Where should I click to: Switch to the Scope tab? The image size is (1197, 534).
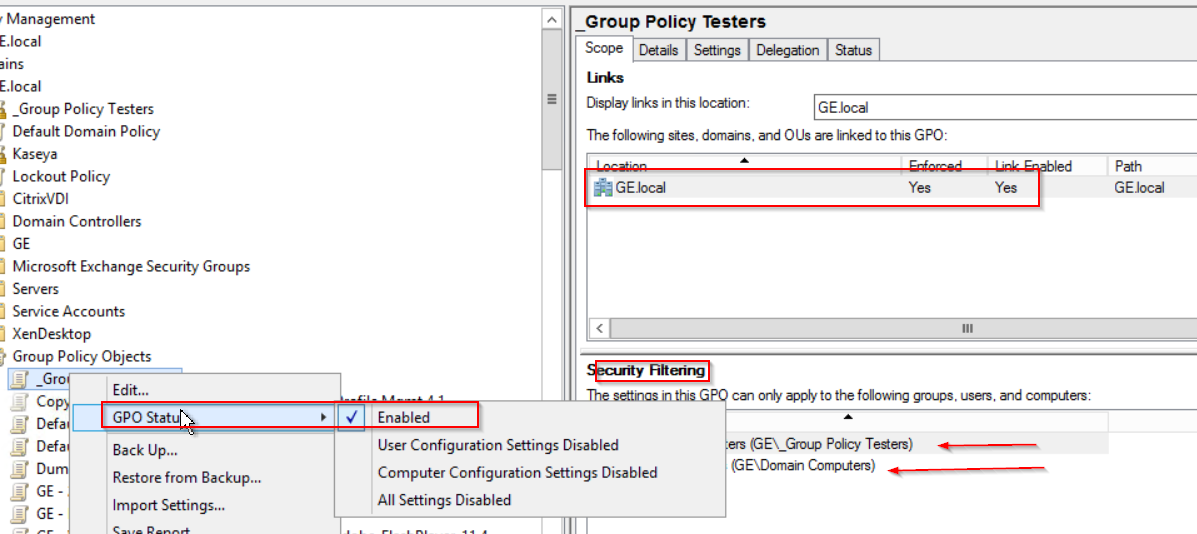tap(604, 48)
